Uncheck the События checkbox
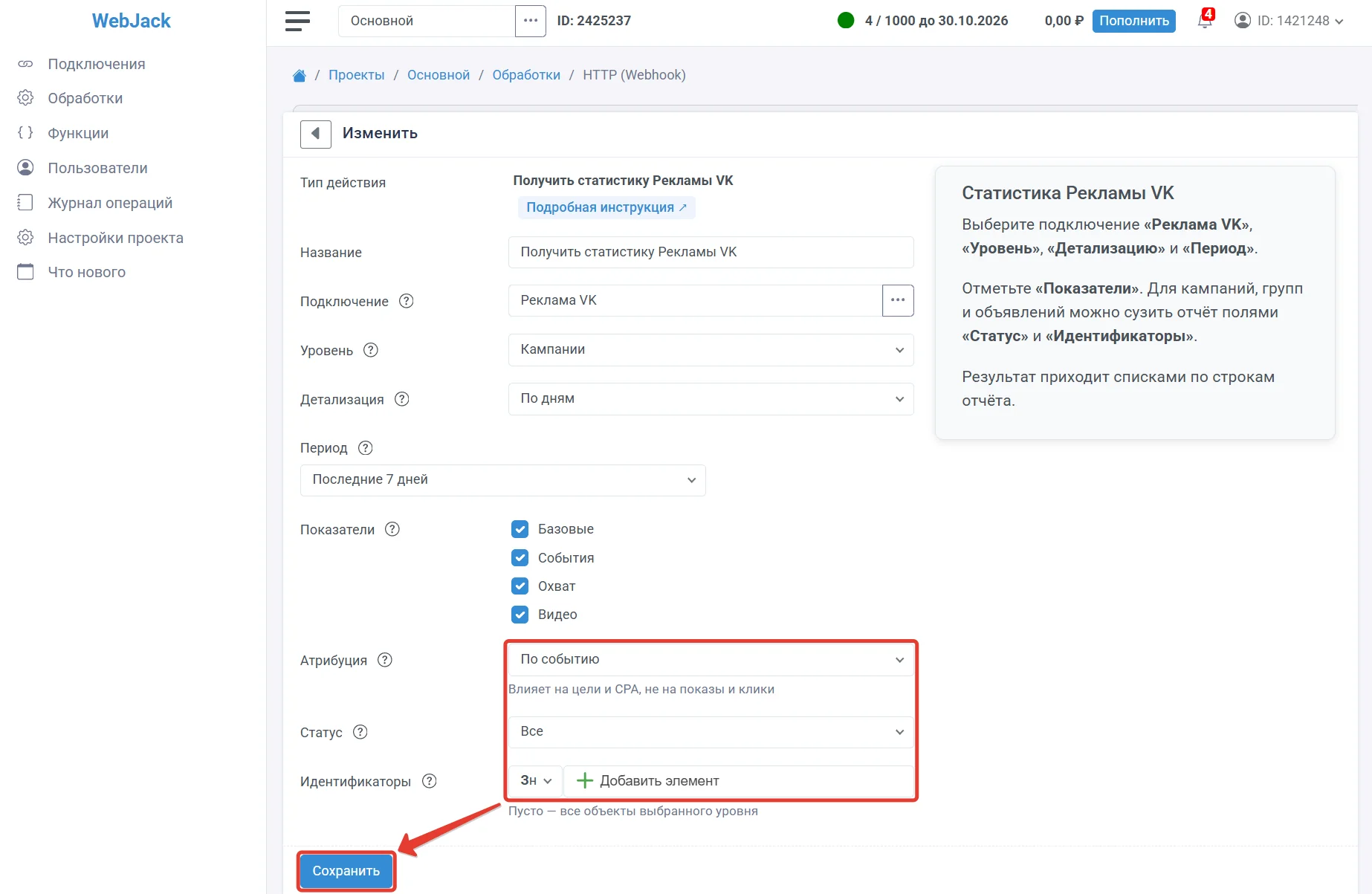Screen dimensions: 1372x894 tap(520, 558)
